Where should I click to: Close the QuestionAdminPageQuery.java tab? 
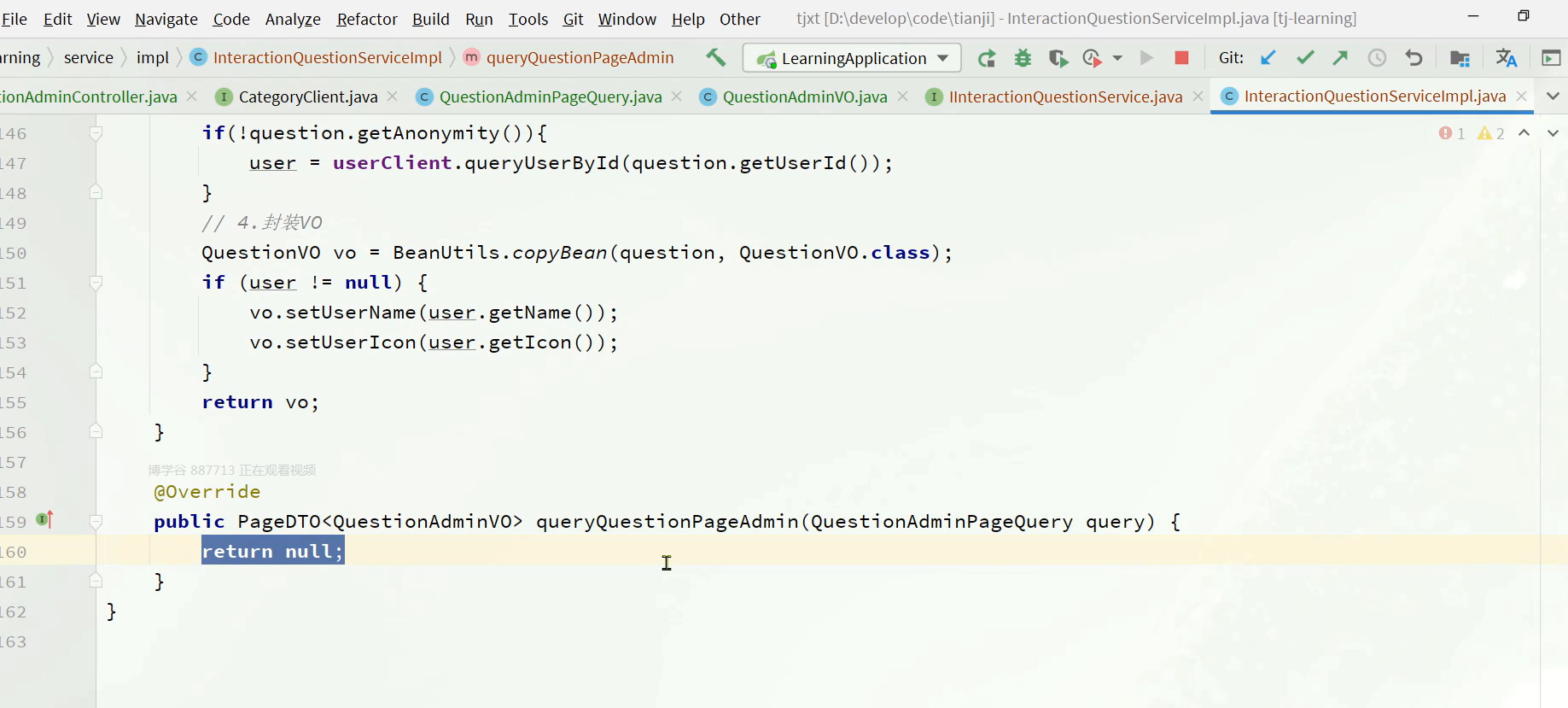tap(677, 97)
